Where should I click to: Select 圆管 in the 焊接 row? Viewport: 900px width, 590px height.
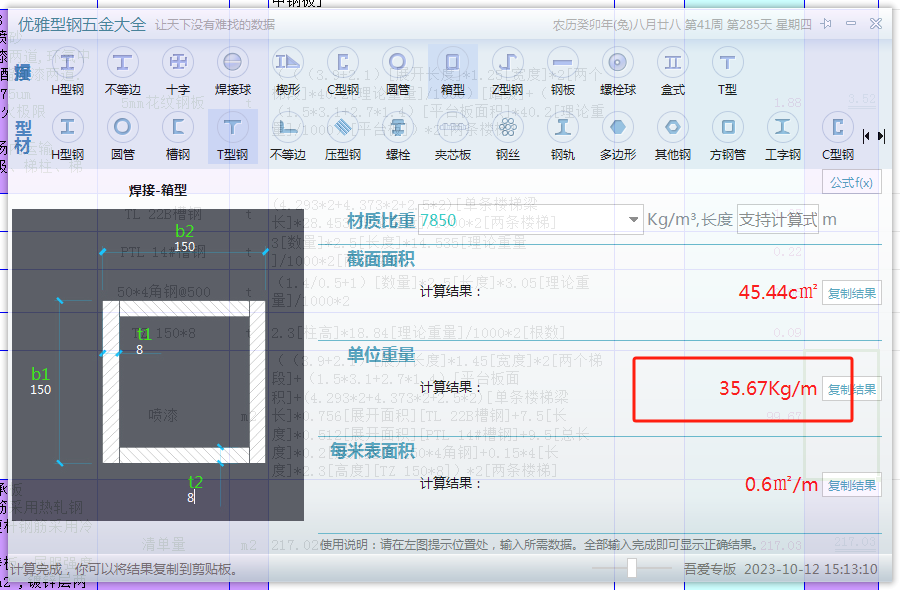pyautogui.click(x=397, y=72)
